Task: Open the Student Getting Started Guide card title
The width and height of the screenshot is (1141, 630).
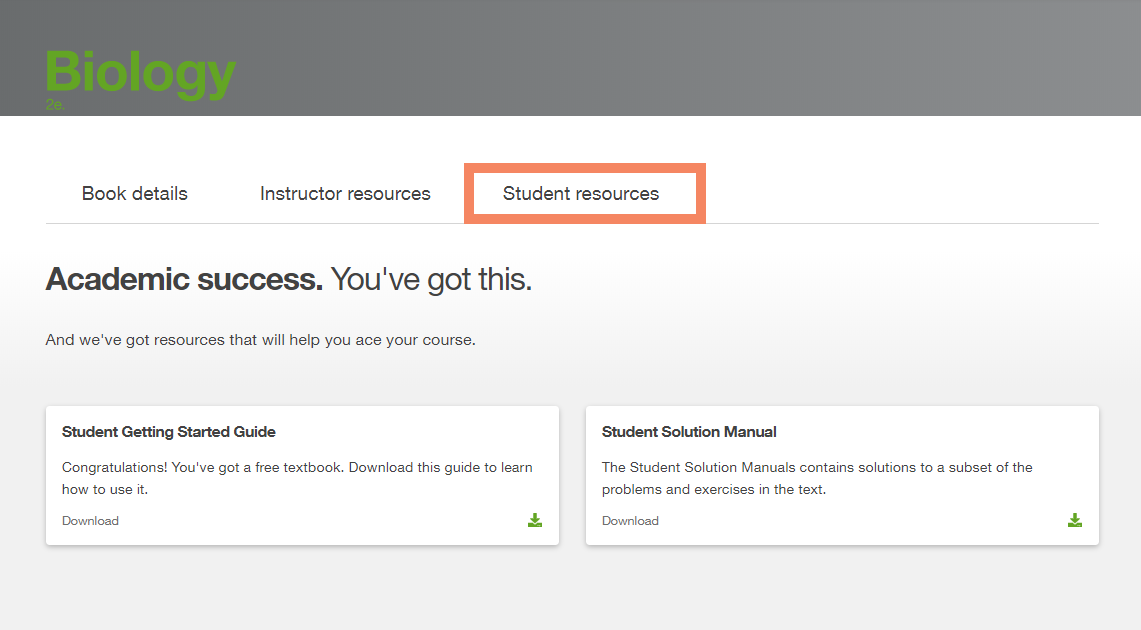Action: pos(169,431)
